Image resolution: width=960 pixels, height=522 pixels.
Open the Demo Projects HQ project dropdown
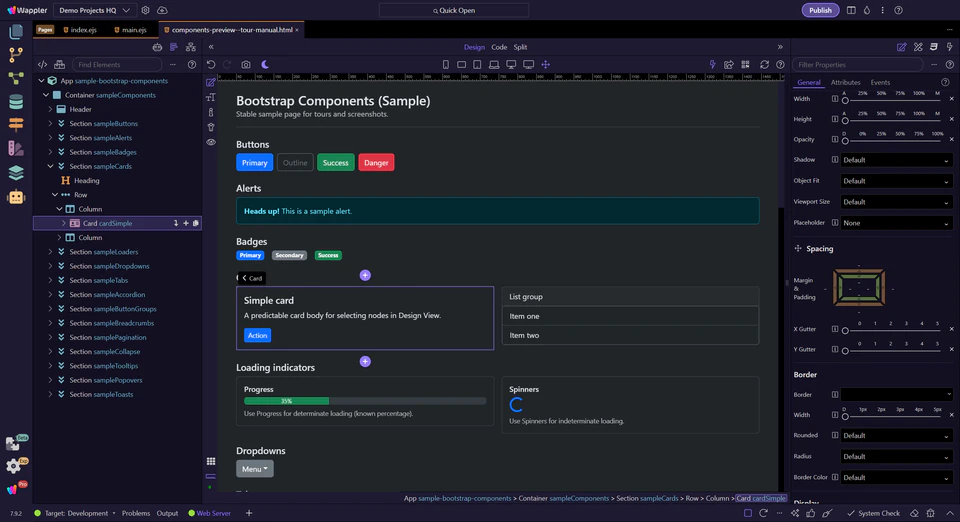click(x=94, y=10)
